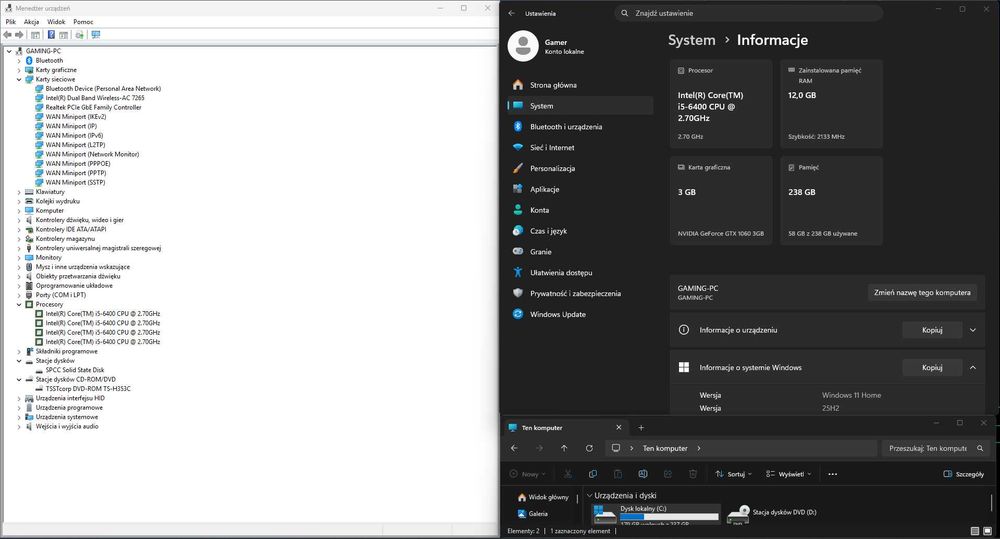Select the Ten komputer tab in File Explorer
Screen dimensions: 1000x539
[x=565, y=427]
